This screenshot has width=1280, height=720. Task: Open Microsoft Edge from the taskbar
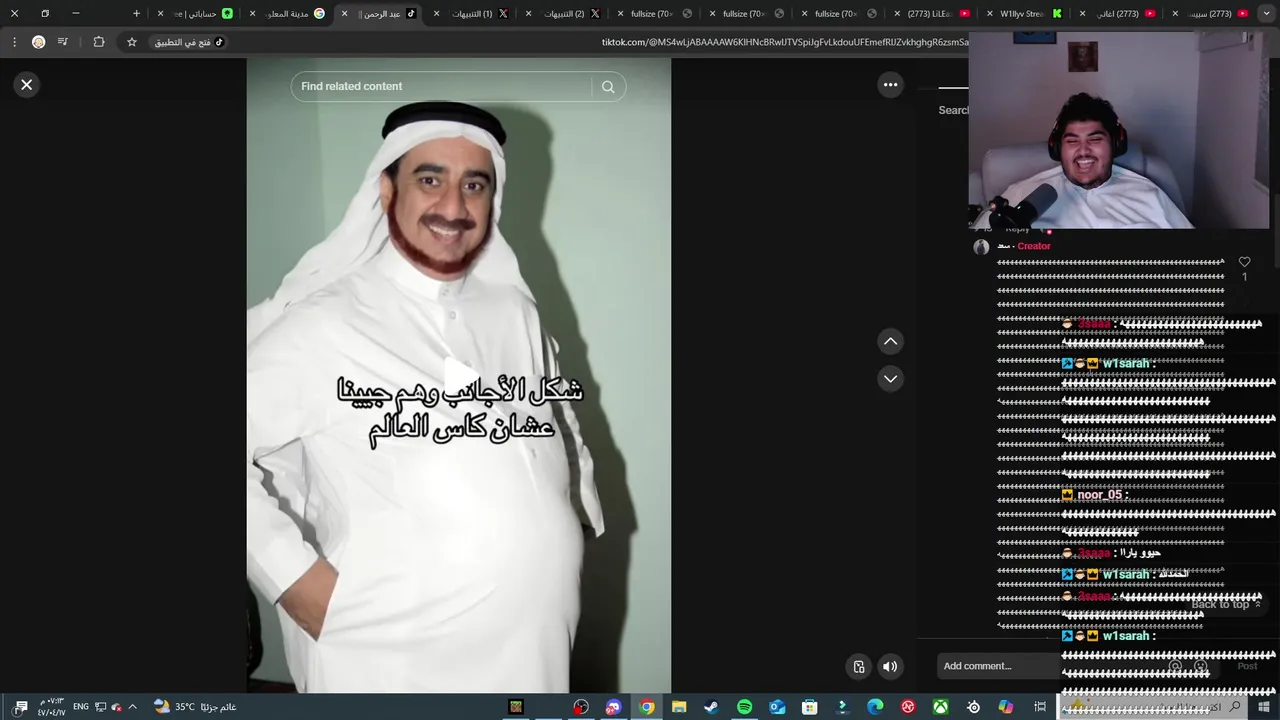pyautogui.click(x=875, y=707)
